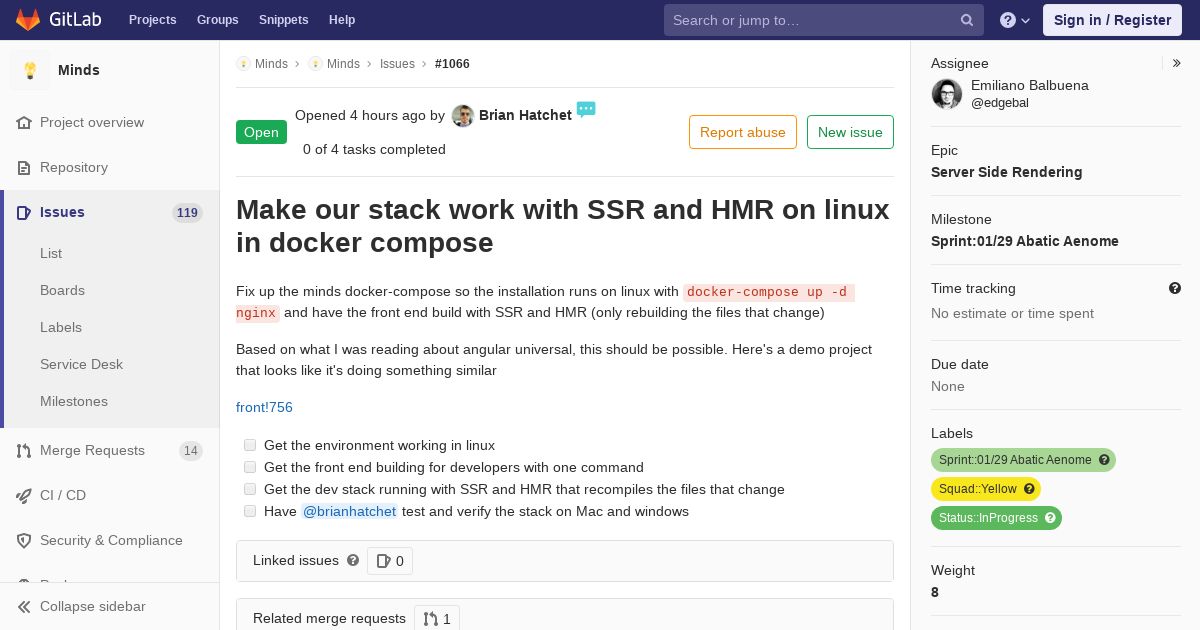The height and width of the screenshot is (630, 1200).
Task: Click New issue button
Action: (x=850, y=132)
